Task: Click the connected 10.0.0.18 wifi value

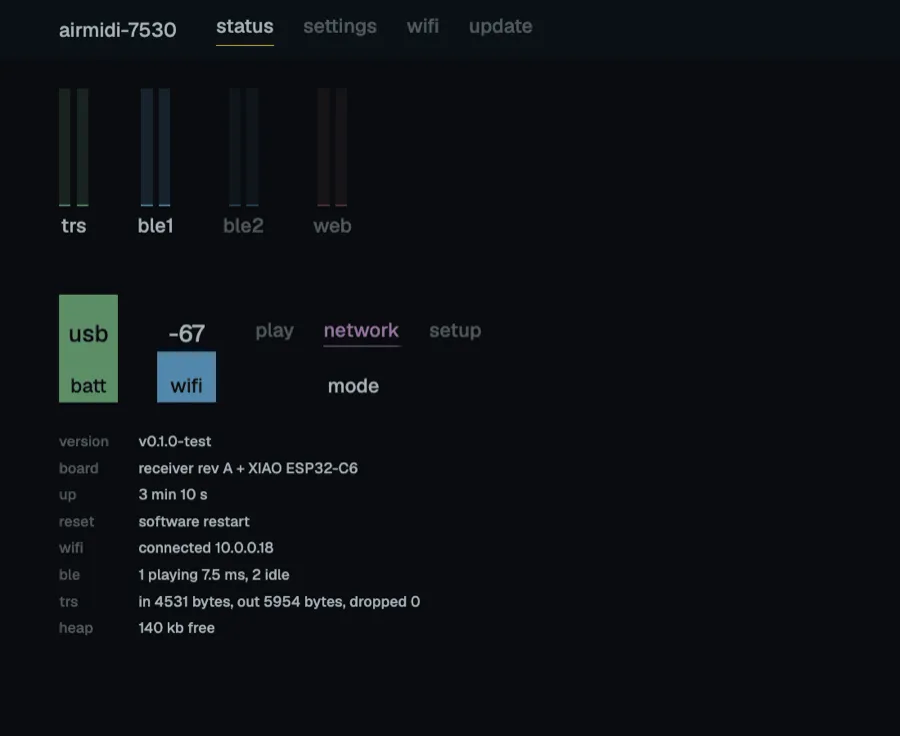Action: click(x=205, y=548)
